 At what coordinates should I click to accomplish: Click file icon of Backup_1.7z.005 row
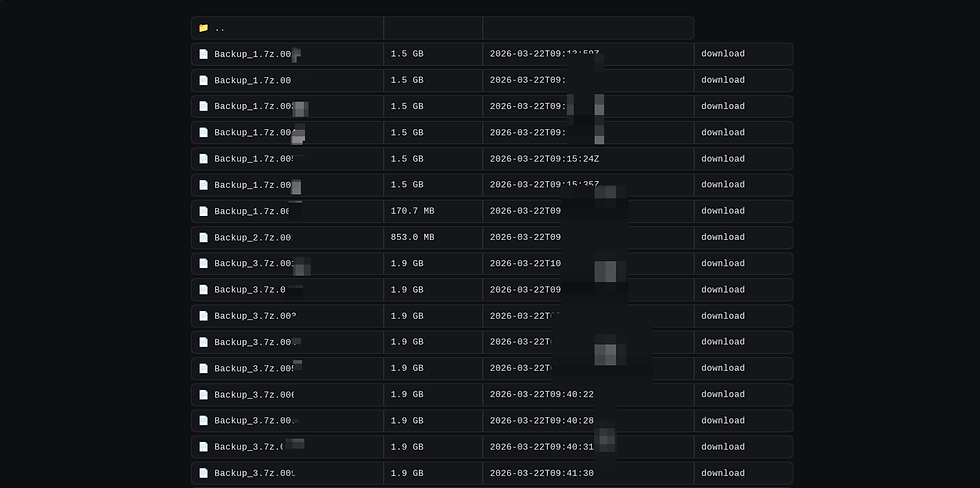[203, 159]
